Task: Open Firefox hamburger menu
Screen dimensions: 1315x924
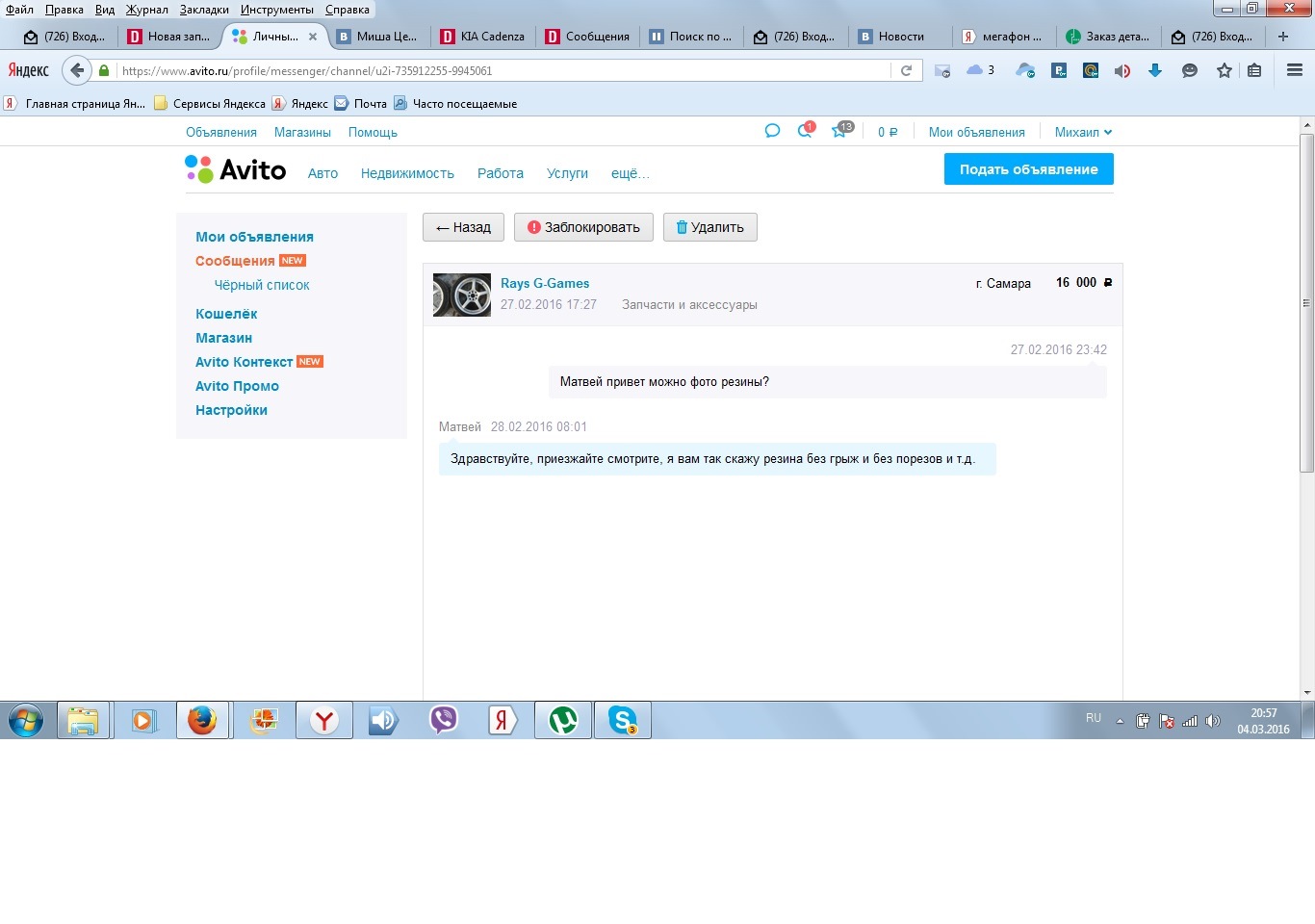Action: point(1295,70)
